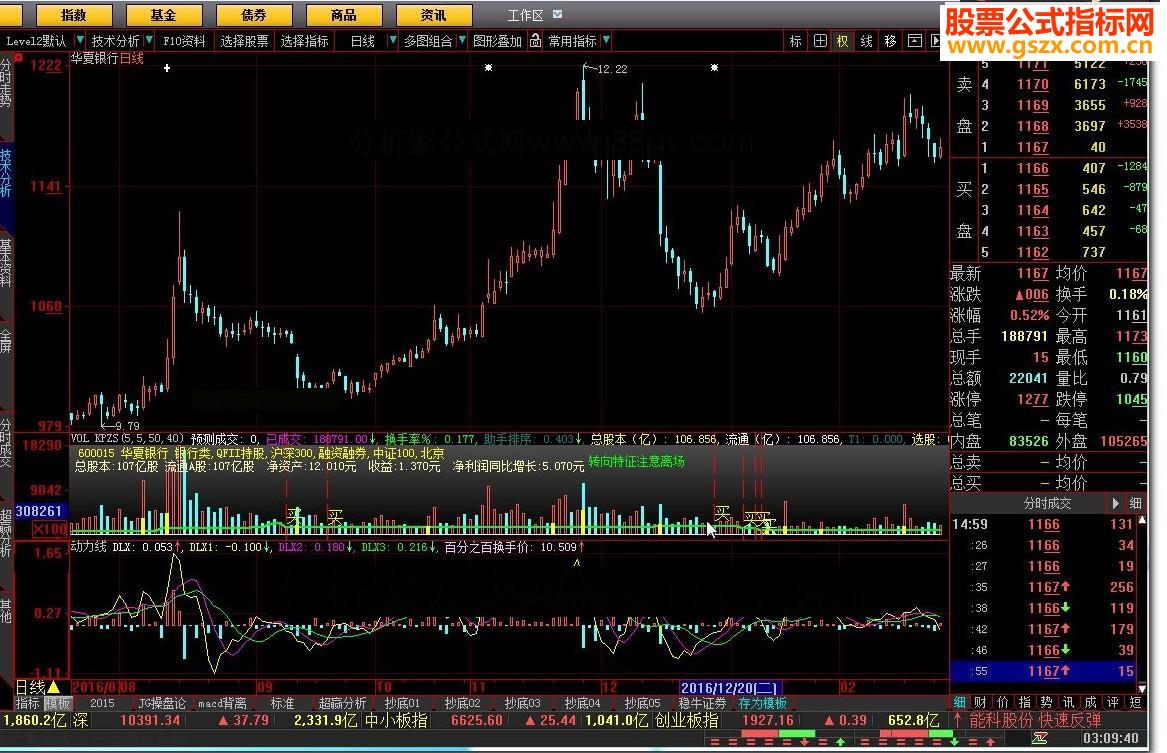
Task: Open the 指数 top menu
Action: coord(73,15)
